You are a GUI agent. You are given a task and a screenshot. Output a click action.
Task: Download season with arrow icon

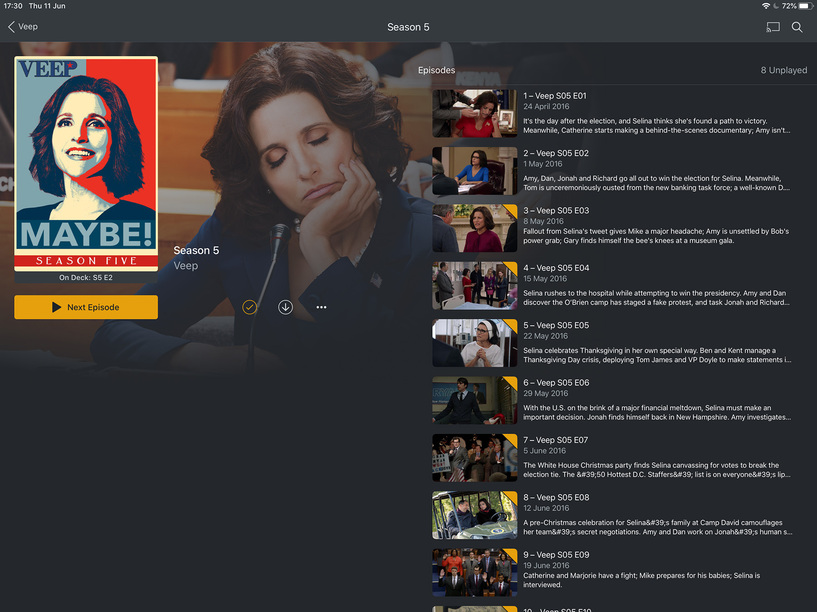[285, 307]
